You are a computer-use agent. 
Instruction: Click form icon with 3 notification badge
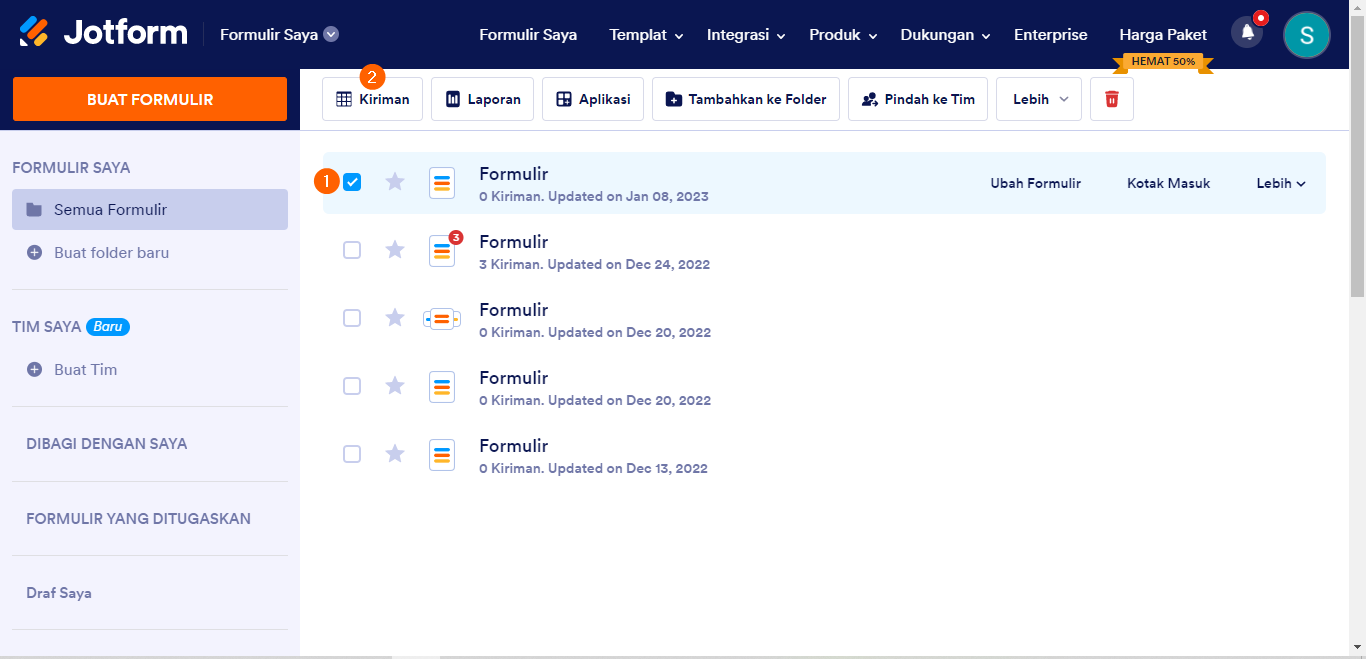[442, 250]
